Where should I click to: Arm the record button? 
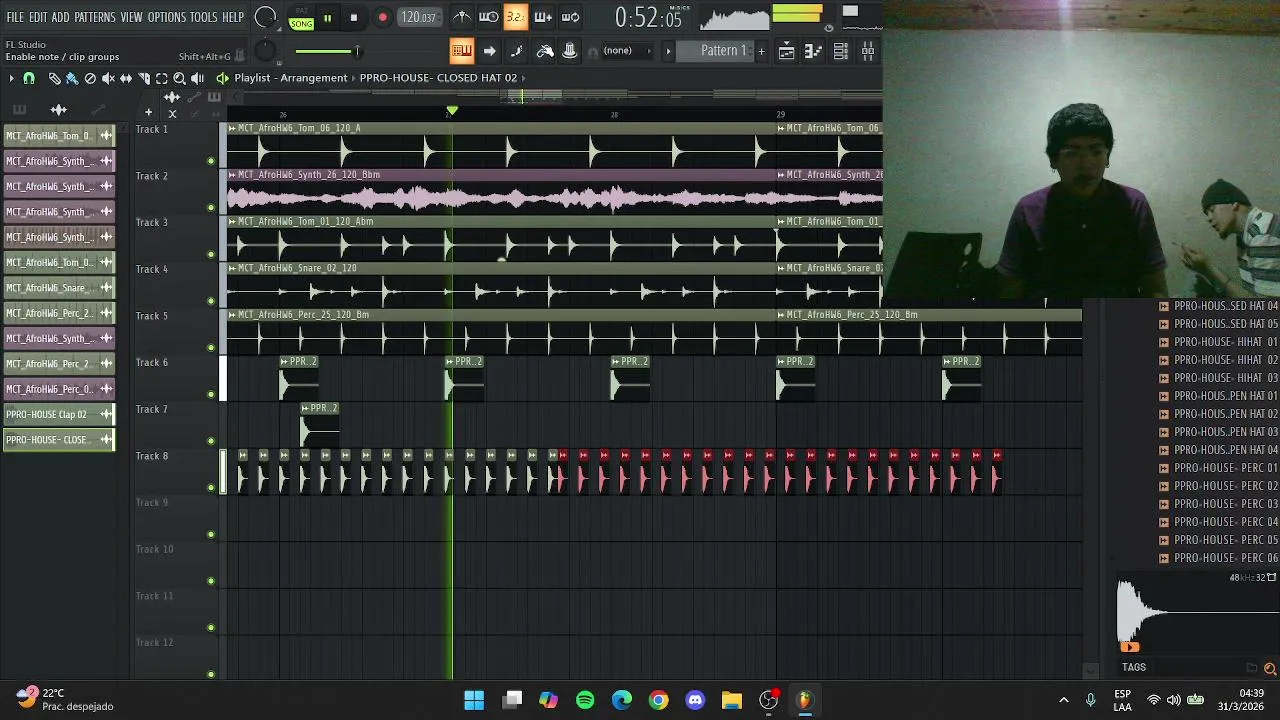[x=382, y=18]
